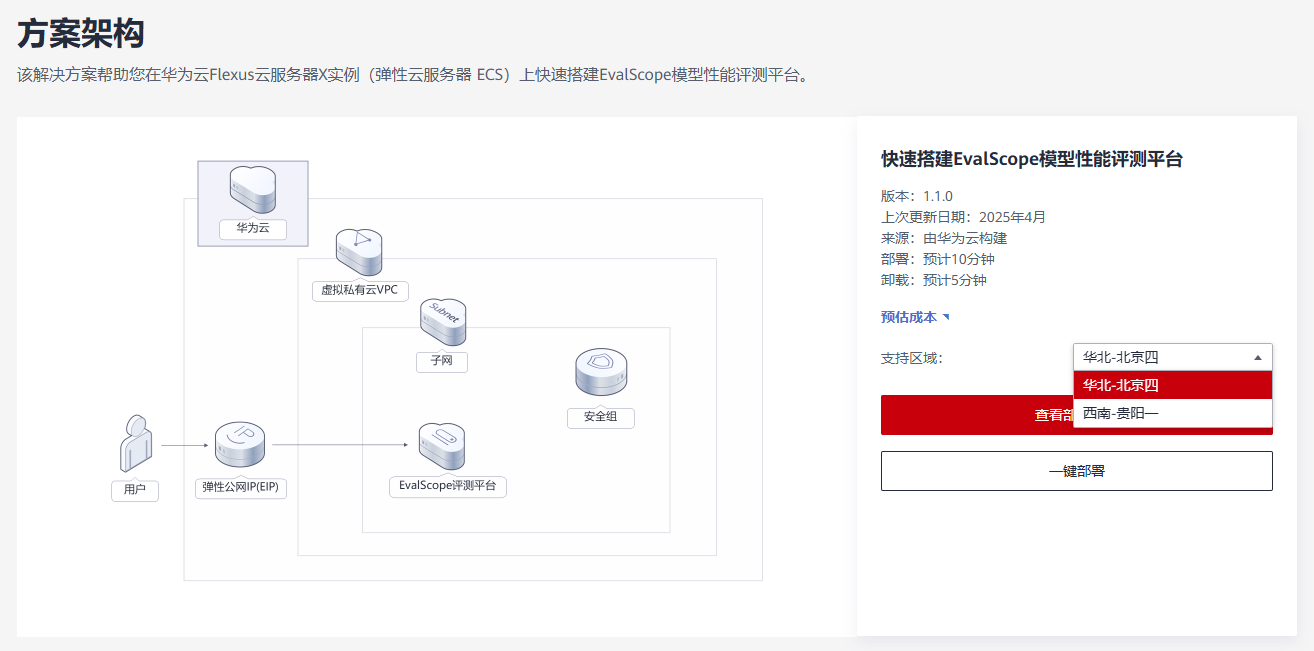Click the 版本：1.1.0 line
This screenshot has width=1314, height=651.
pos(917,196)
